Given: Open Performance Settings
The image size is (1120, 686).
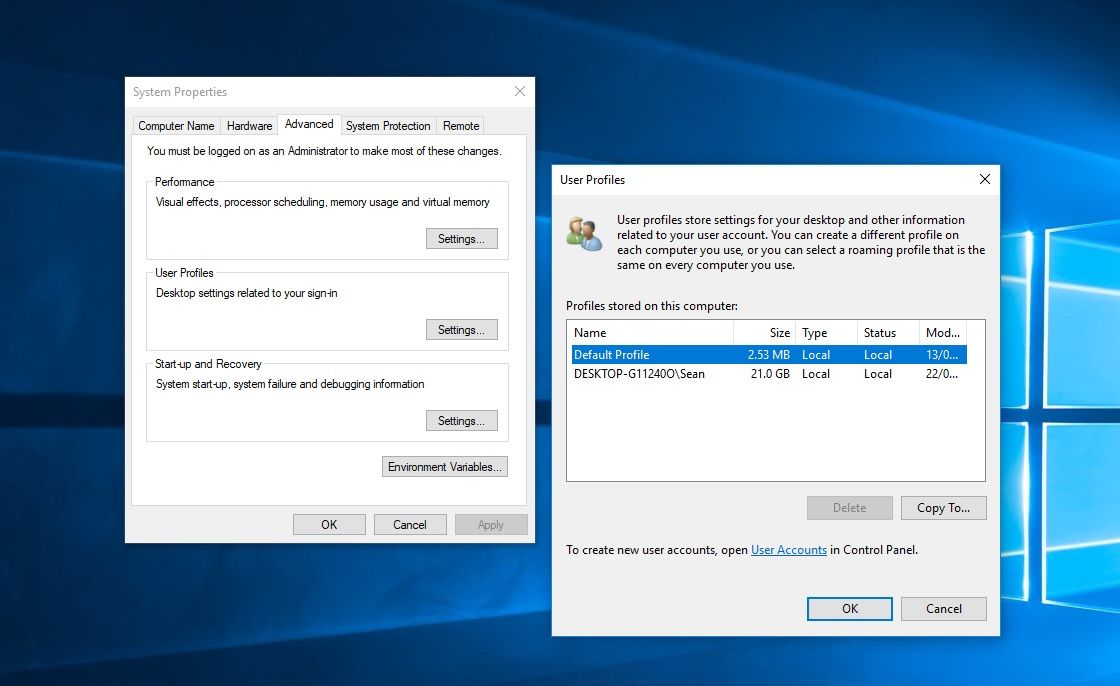Looking at the screenshot, I should (x=461, y=238).
